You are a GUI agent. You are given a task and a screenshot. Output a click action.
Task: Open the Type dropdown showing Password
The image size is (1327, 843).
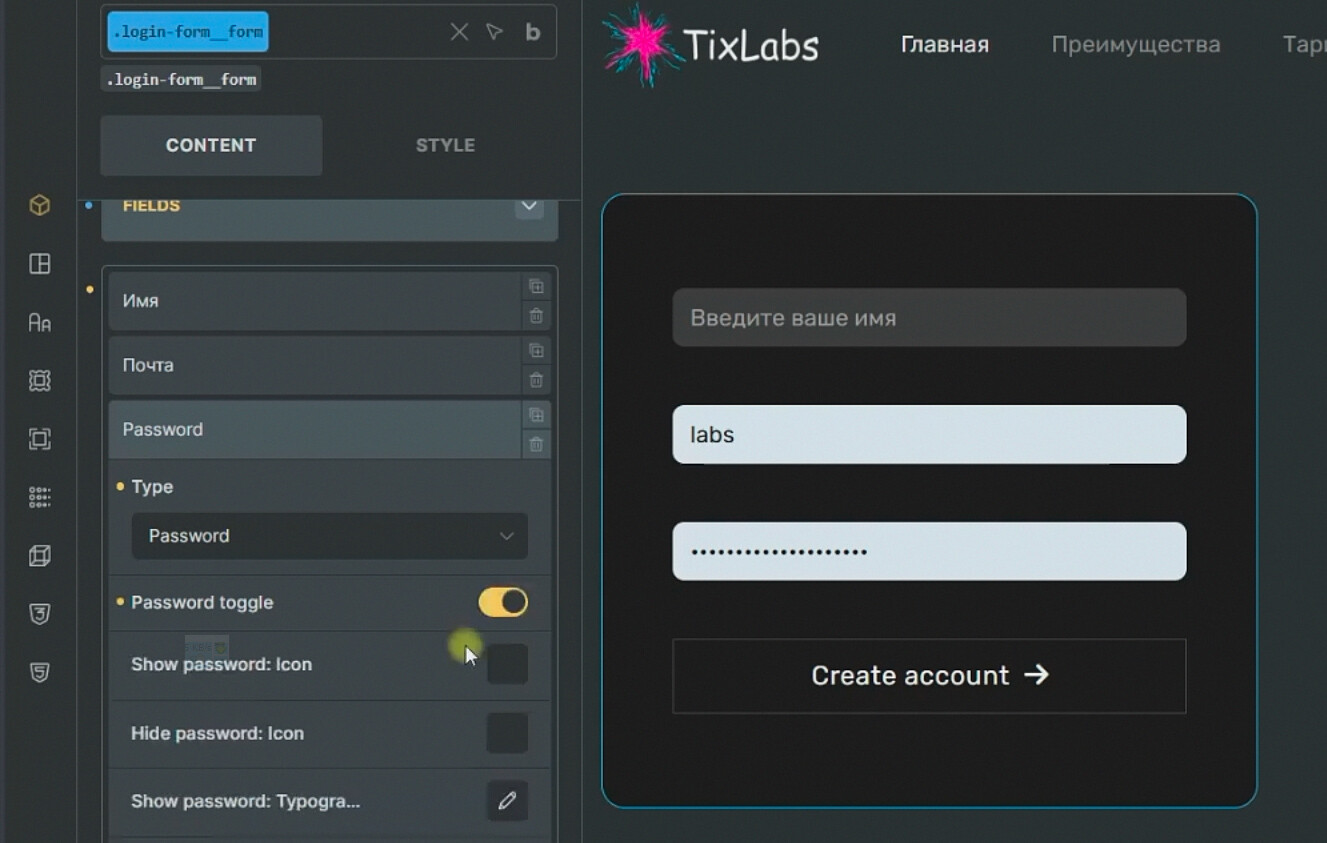[x=329, y=536]
